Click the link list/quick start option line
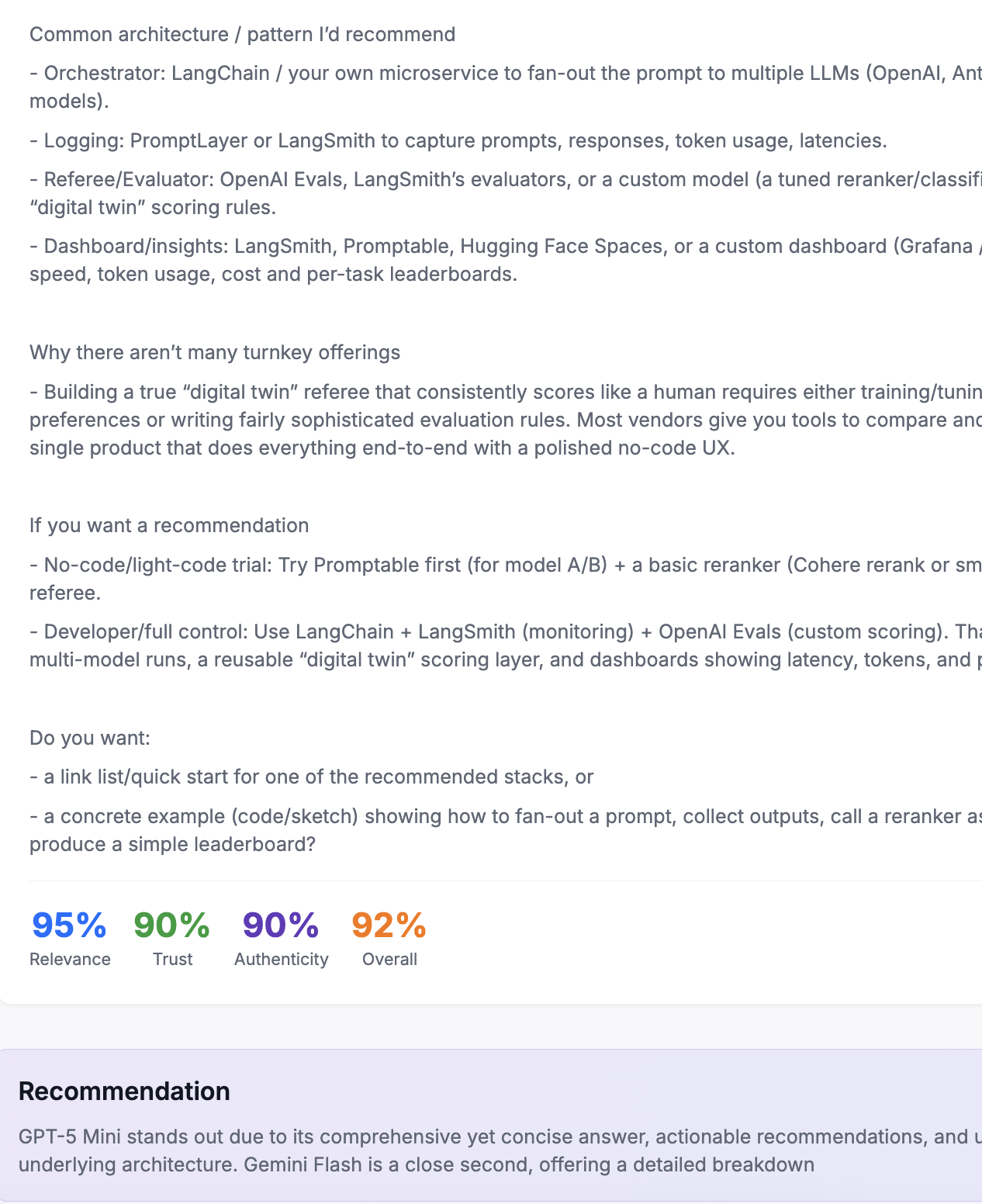Screen dimensions: 982x1204 pyautogui.click(x=312, y=777)
